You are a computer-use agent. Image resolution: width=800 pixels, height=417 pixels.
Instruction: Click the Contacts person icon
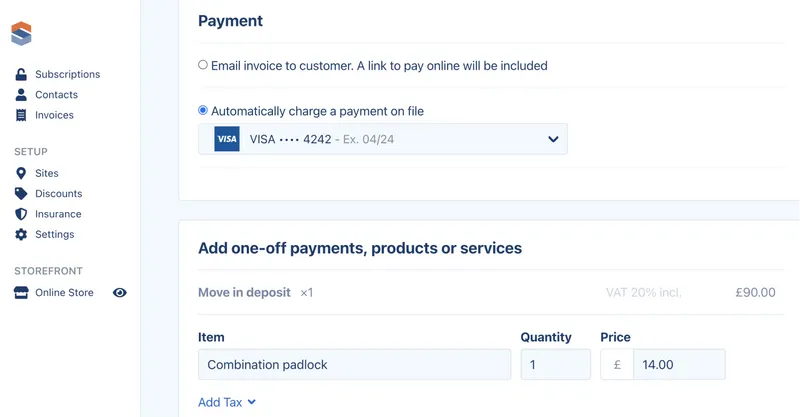click(x=21, y=94)
